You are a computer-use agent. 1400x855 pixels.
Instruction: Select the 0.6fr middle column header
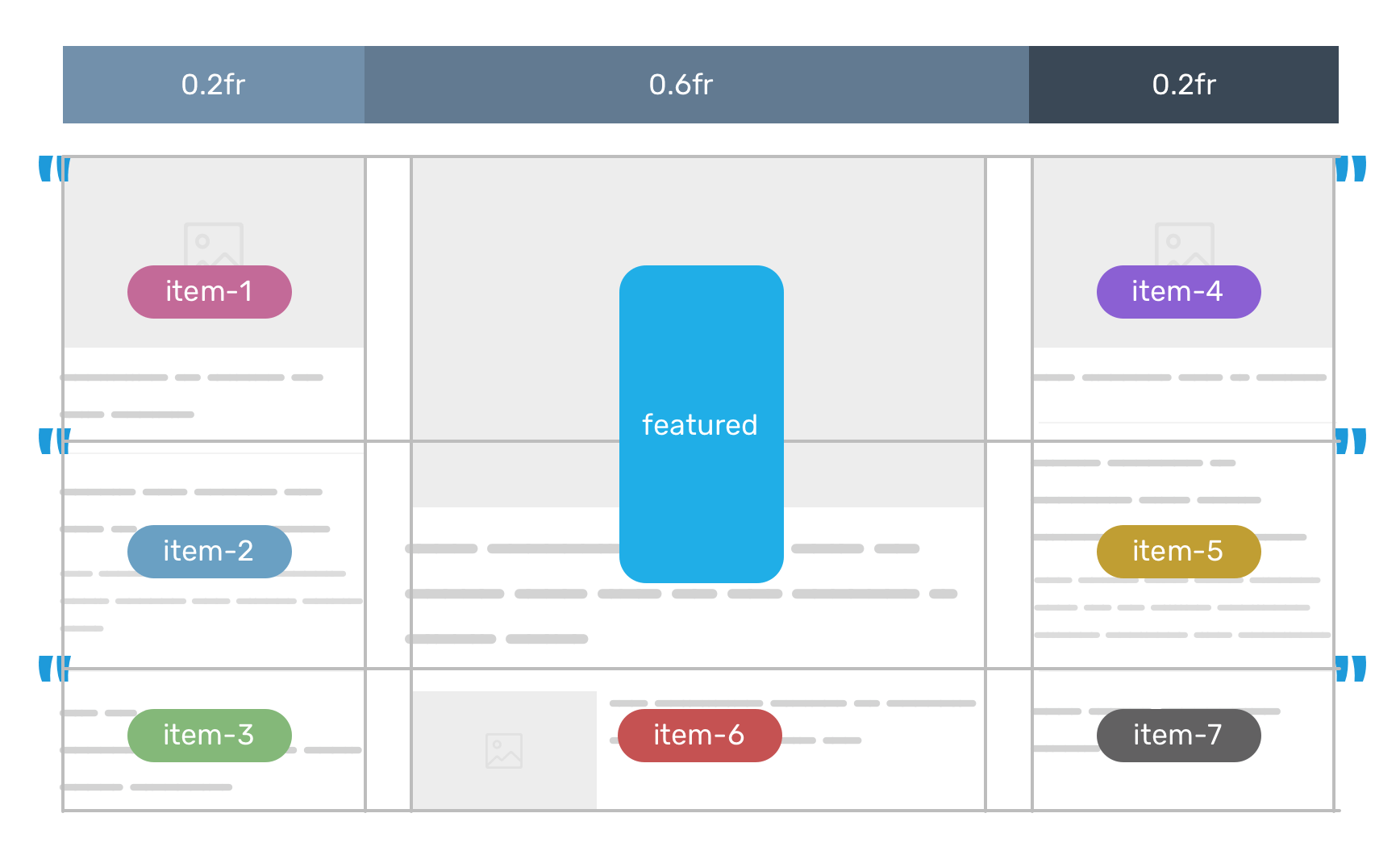pos(697,85)
